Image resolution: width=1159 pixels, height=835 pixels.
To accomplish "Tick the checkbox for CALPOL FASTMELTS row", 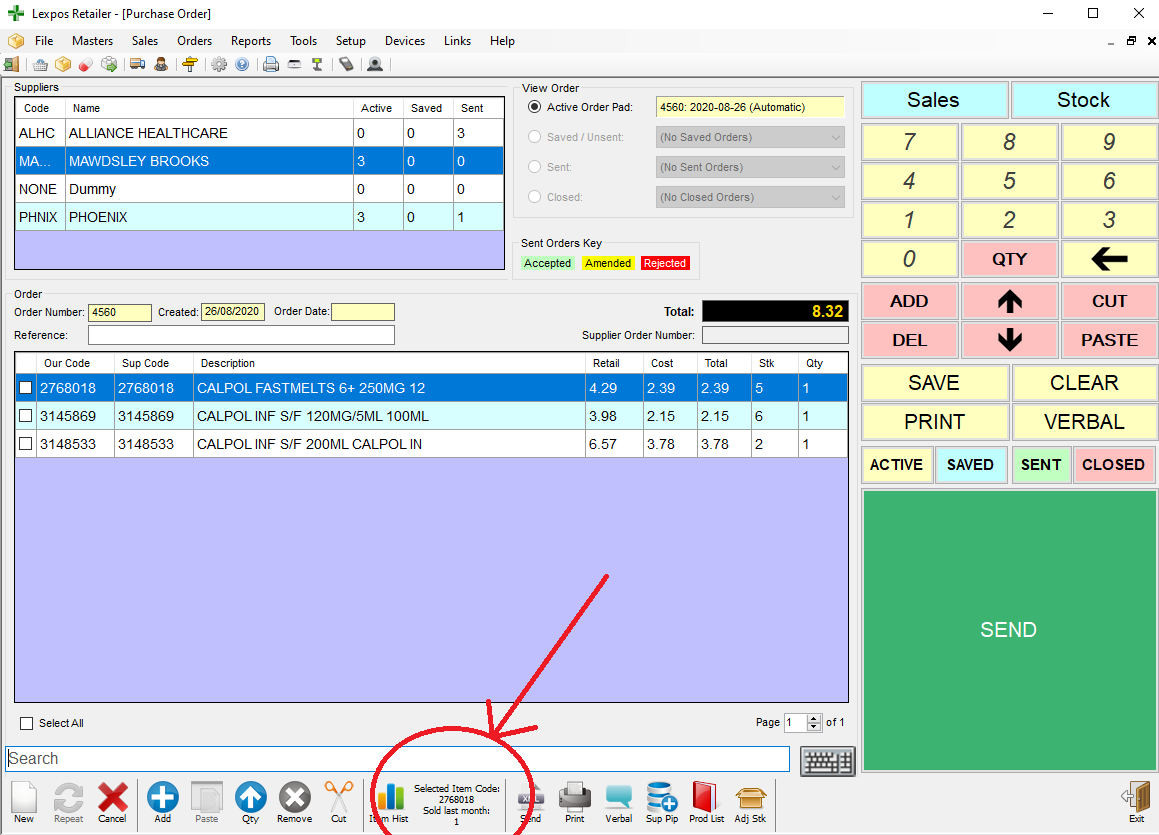I will (x=25, y=387).
